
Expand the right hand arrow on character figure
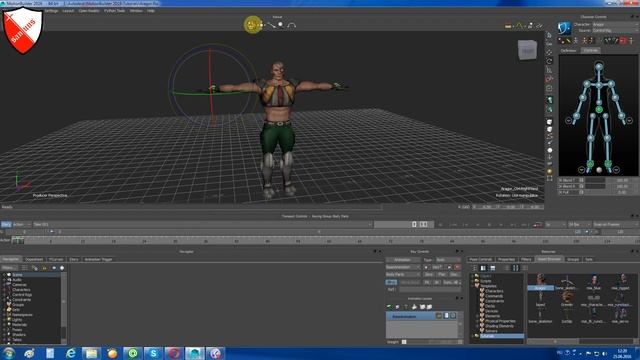click(568, 120)
